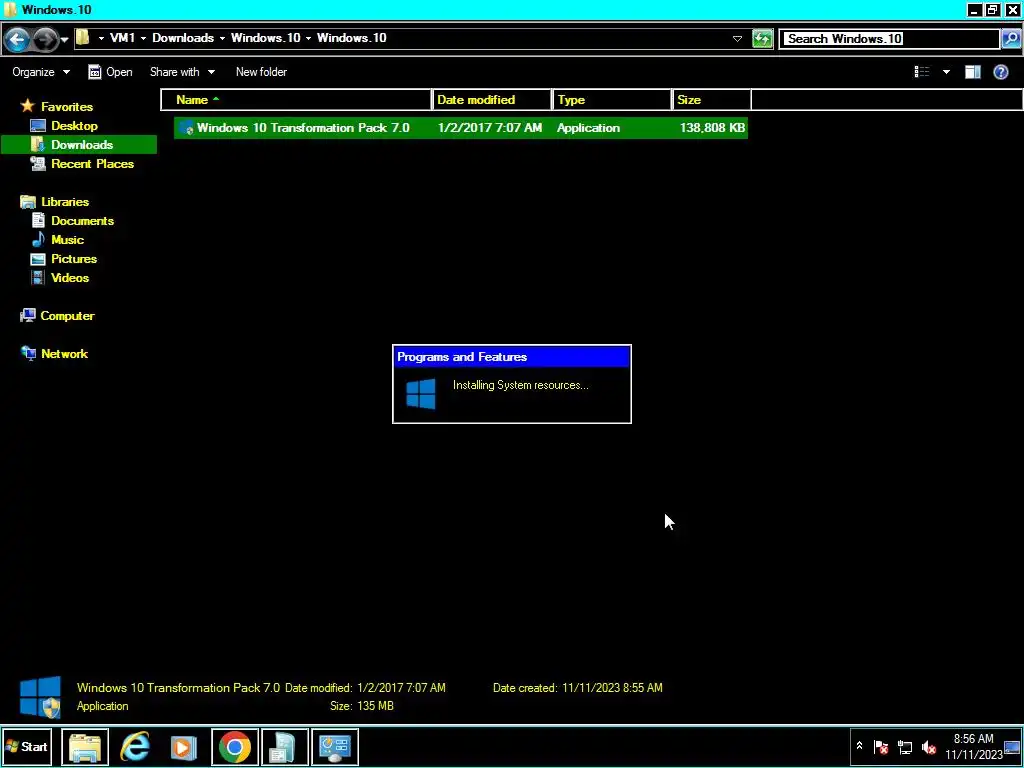Screen dimensions: 1024x768
Task: Sort by Date modified column
Action: click(492, 100)
